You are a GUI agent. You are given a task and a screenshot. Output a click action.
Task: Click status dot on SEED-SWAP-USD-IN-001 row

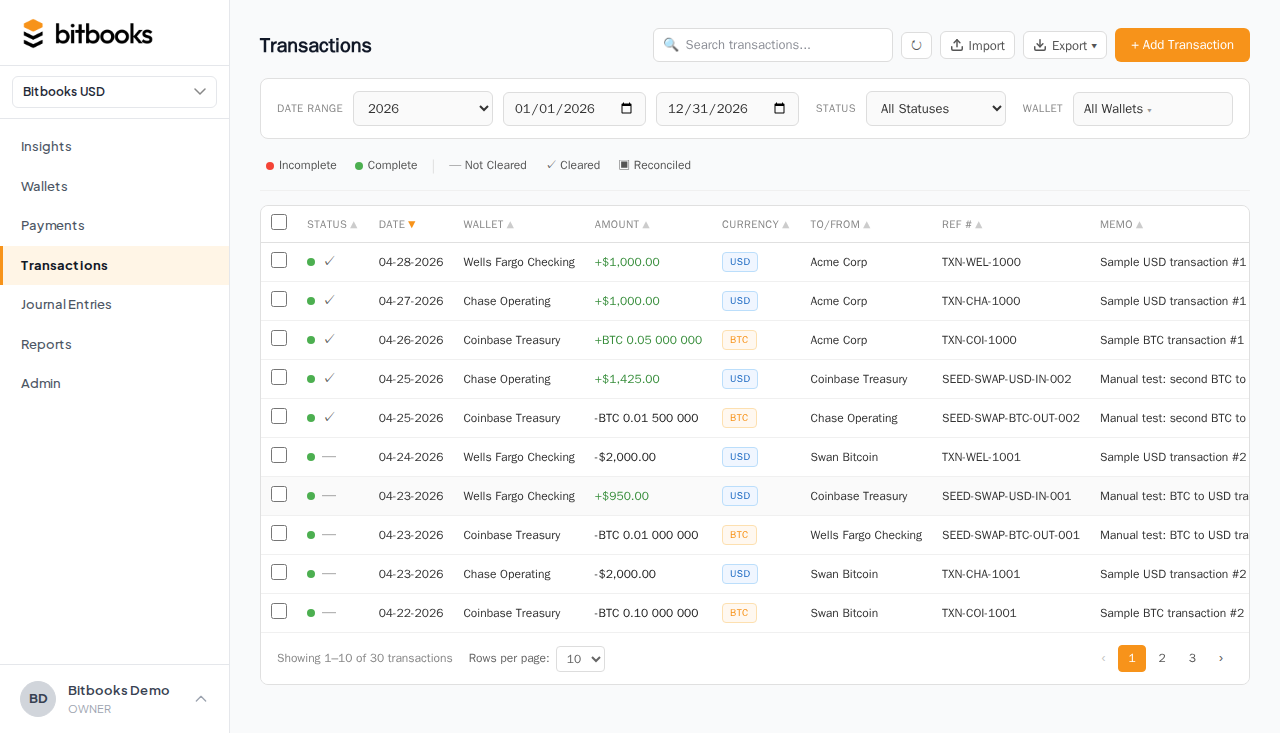click(x=311, y=496)
